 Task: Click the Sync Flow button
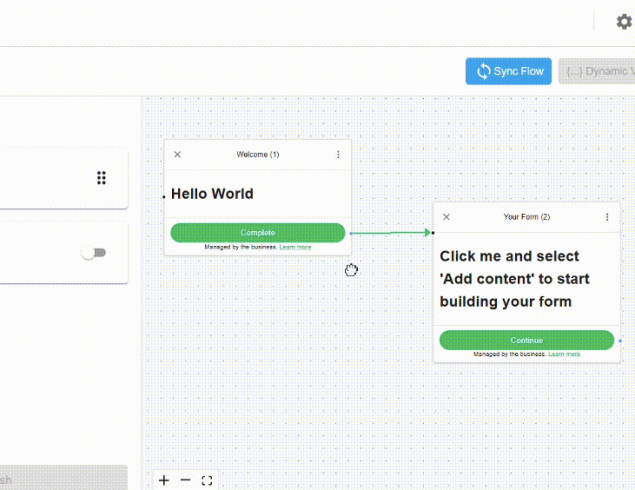coord(508,71)
